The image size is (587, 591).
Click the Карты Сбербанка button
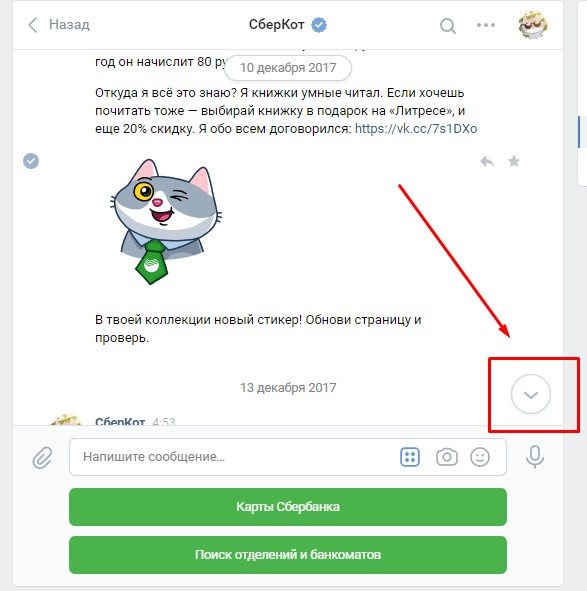point(288,507)
